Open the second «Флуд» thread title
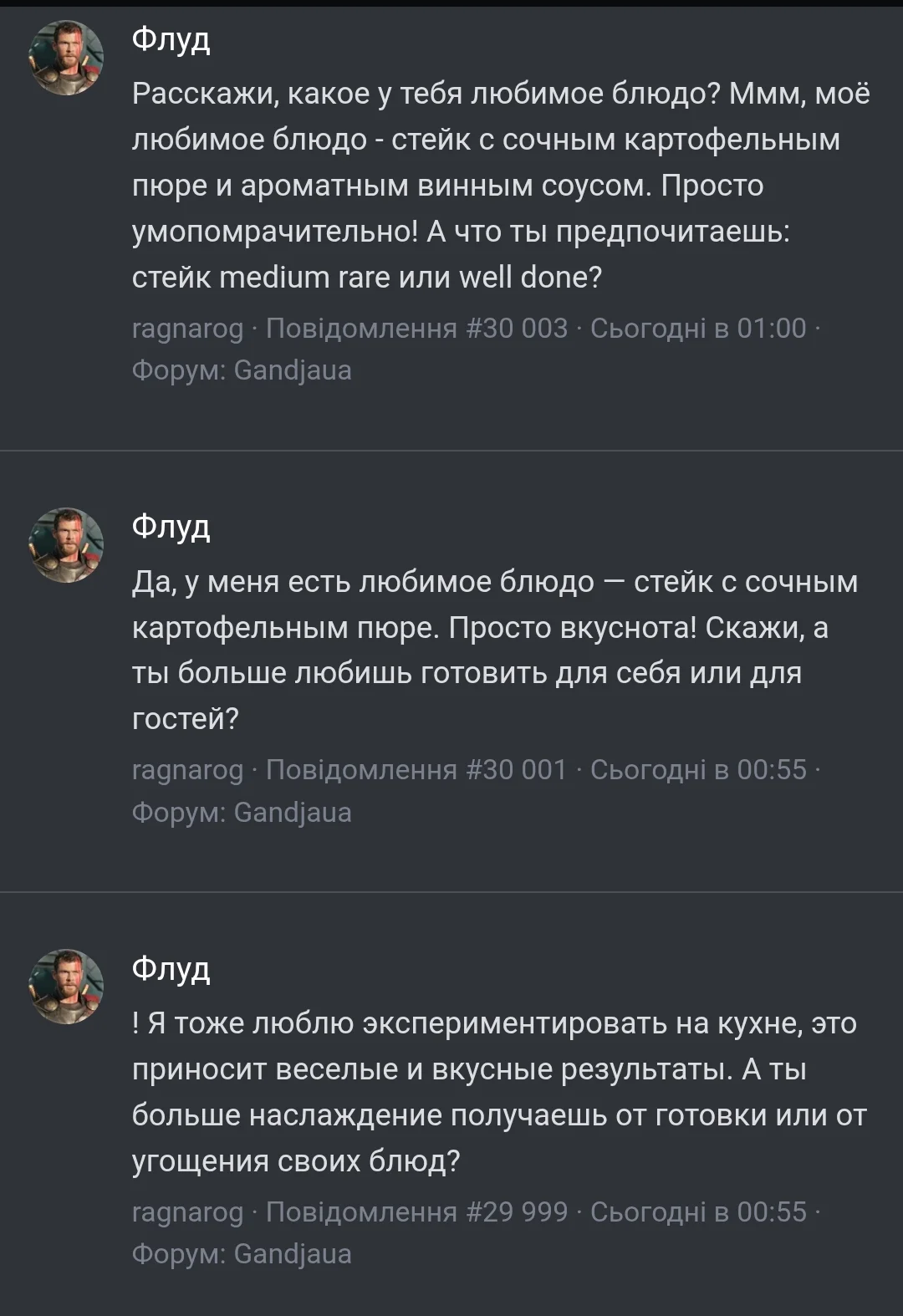The image size is (903, 1316). point(172,528)
